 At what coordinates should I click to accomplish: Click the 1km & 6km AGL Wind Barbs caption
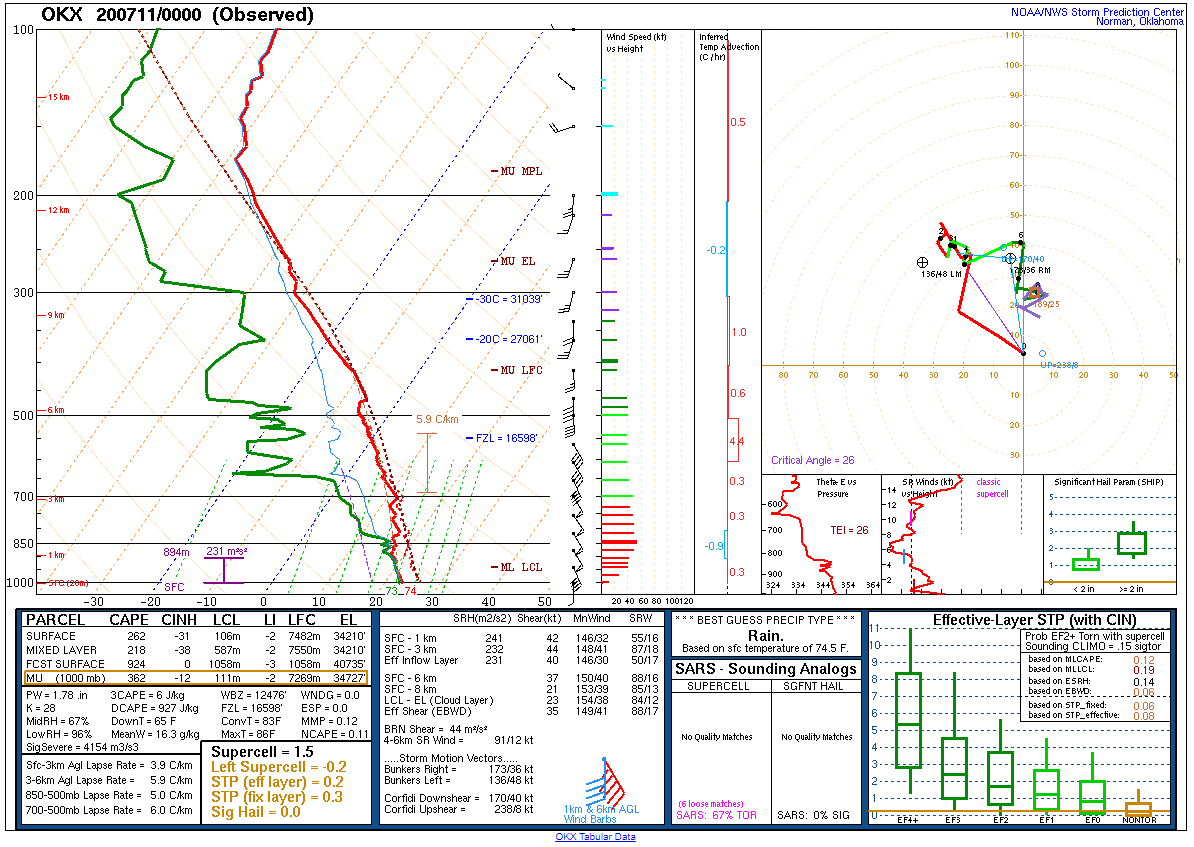[602, 813]
